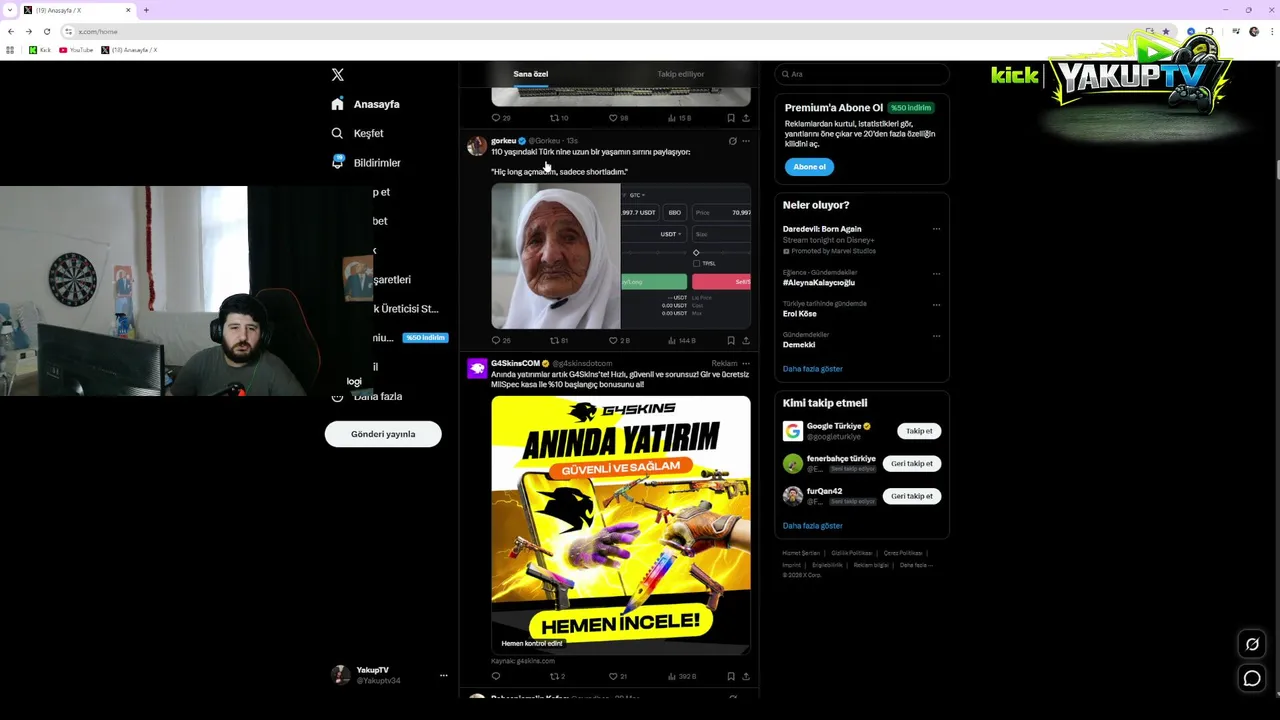
Task: Reply to the G4SkinsCOM ad post
Action: [x=496, y=676]
